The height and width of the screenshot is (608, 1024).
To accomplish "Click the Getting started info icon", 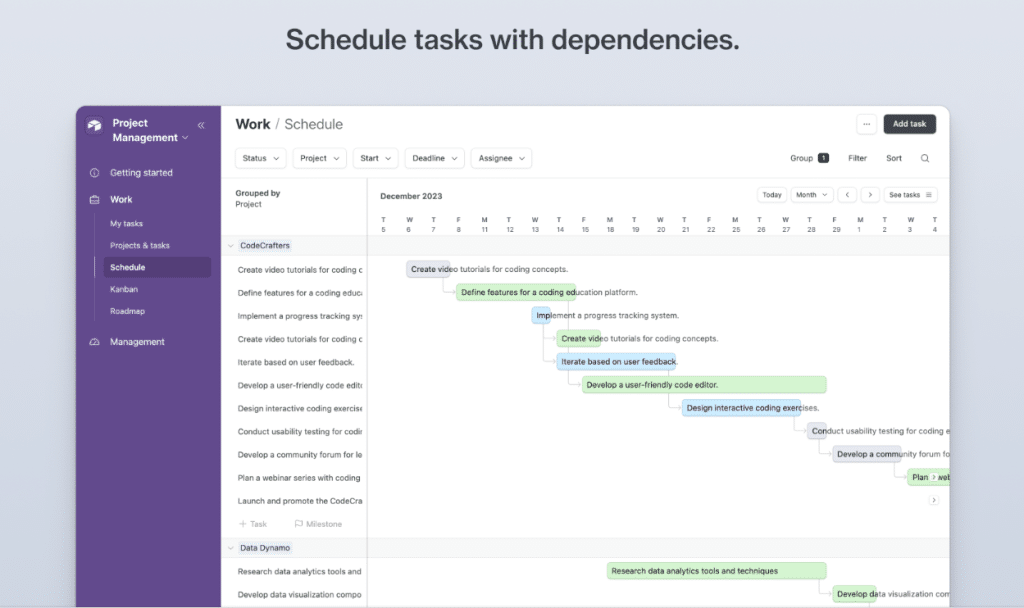I will [x=95, y=173].
